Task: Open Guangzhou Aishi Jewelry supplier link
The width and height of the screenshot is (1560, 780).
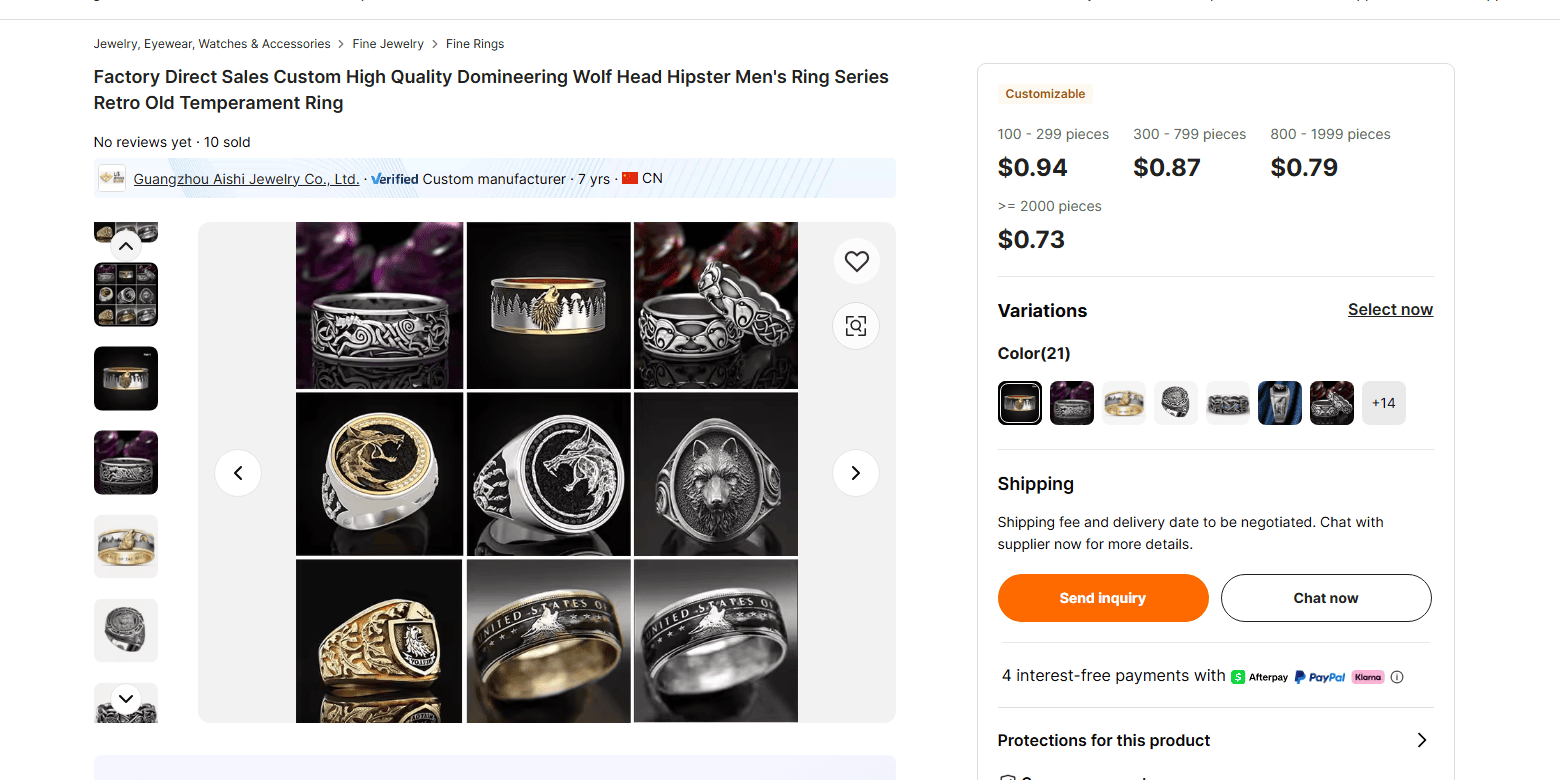Action: pos(246,179)
